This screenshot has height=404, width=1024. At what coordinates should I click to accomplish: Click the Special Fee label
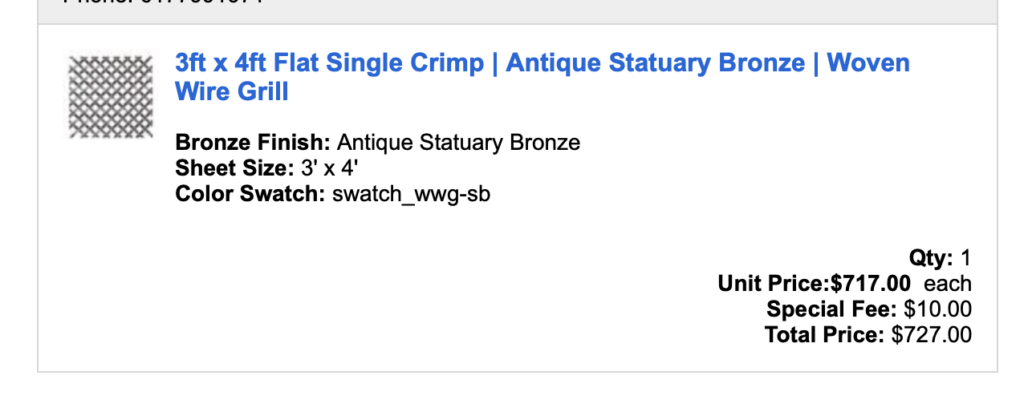coord(832,310)
